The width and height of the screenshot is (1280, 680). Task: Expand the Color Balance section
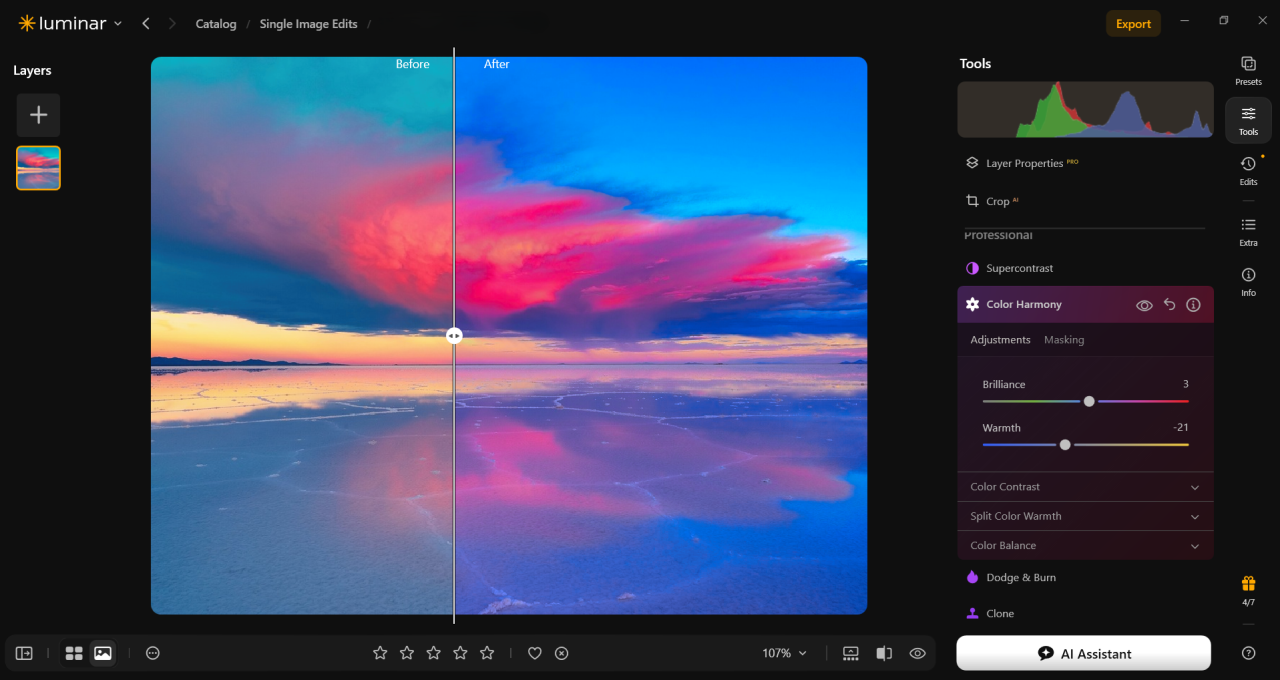click(1085, 545)
